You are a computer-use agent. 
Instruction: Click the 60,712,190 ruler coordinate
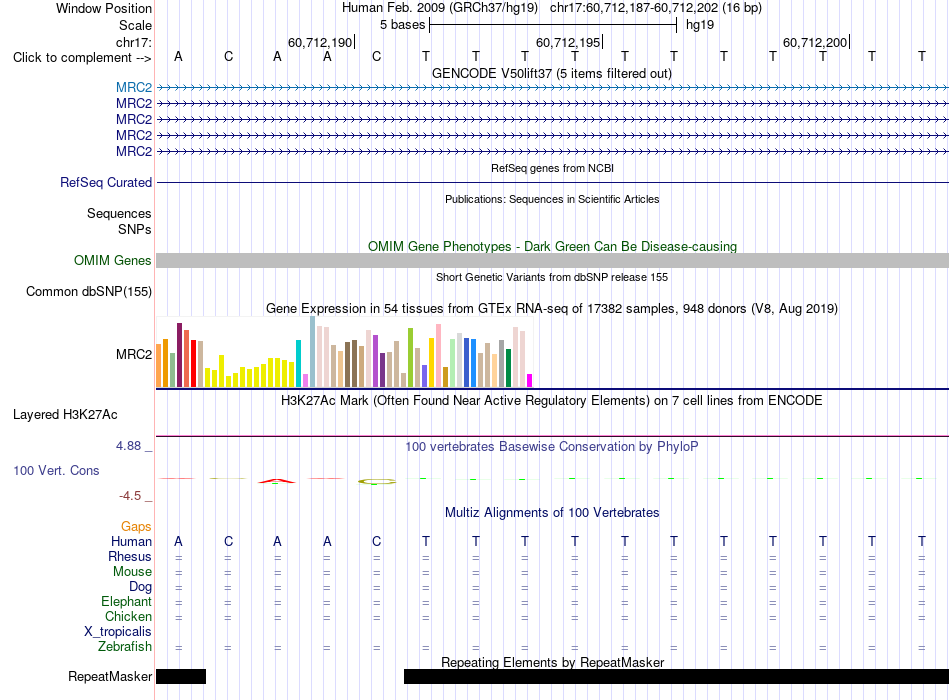(x=320, y=42)
